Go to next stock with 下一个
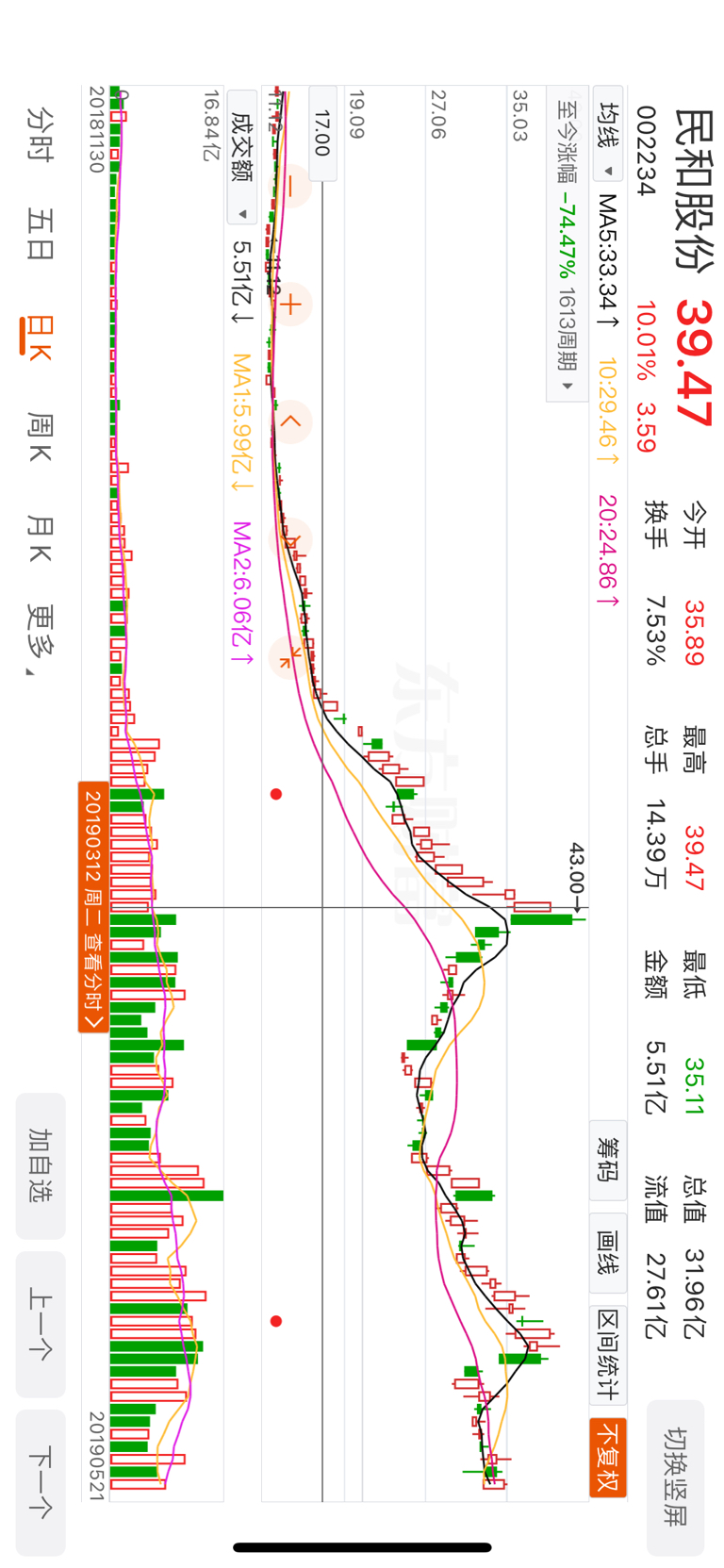The height and width of the screenshot is (1568, 724). tap(41, 1482)
